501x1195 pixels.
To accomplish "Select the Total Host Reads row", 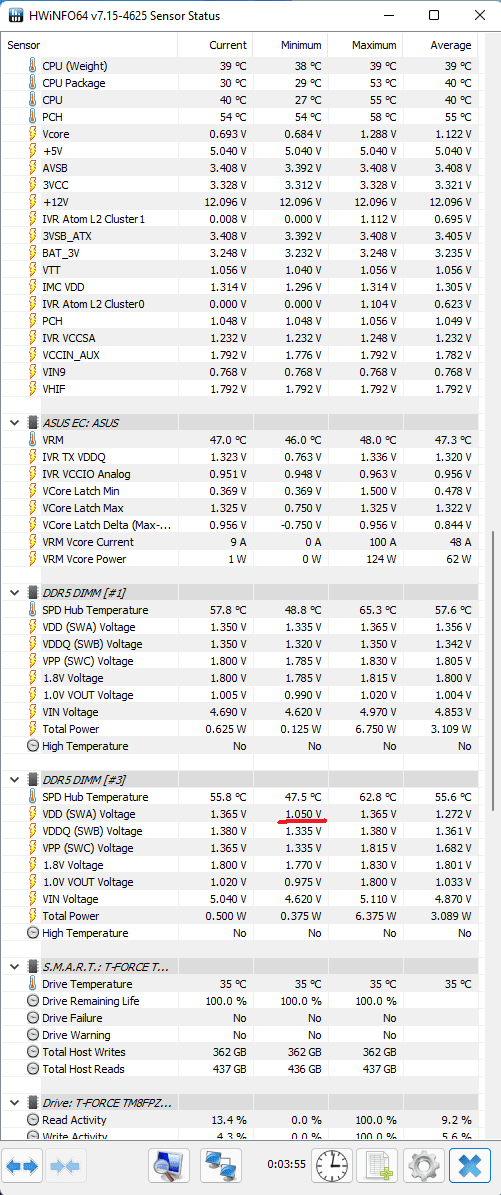I will point(241,1069).
